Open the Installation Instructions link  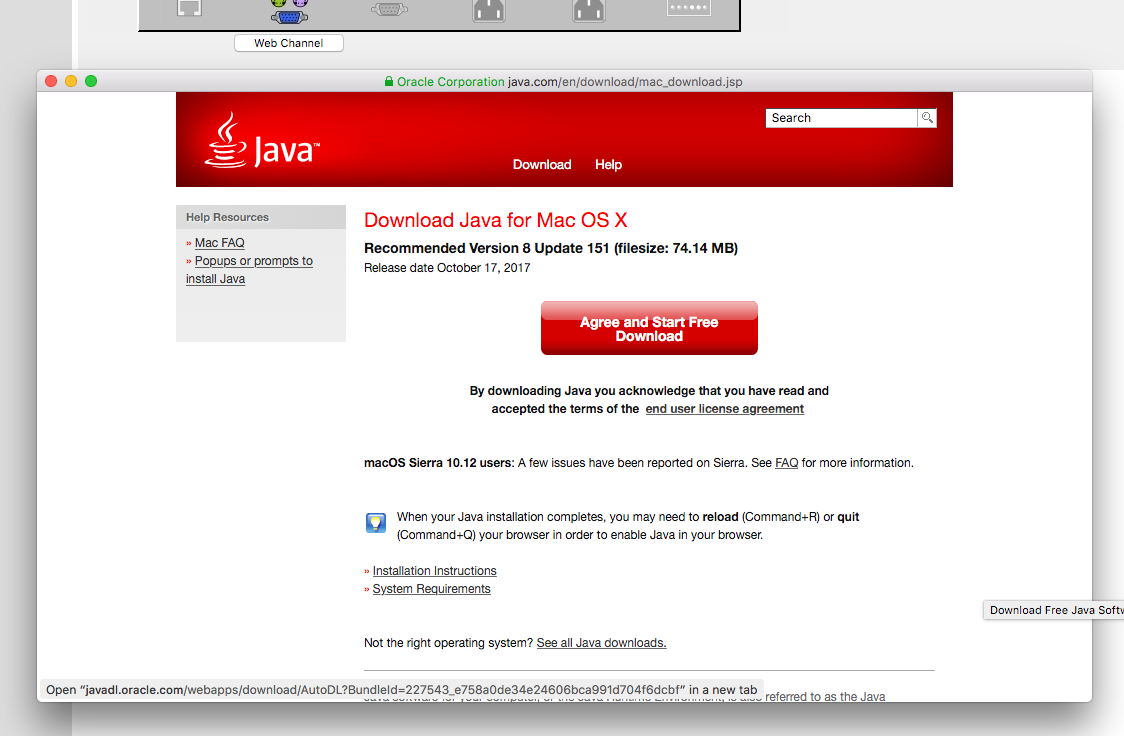tap(434, 570)
